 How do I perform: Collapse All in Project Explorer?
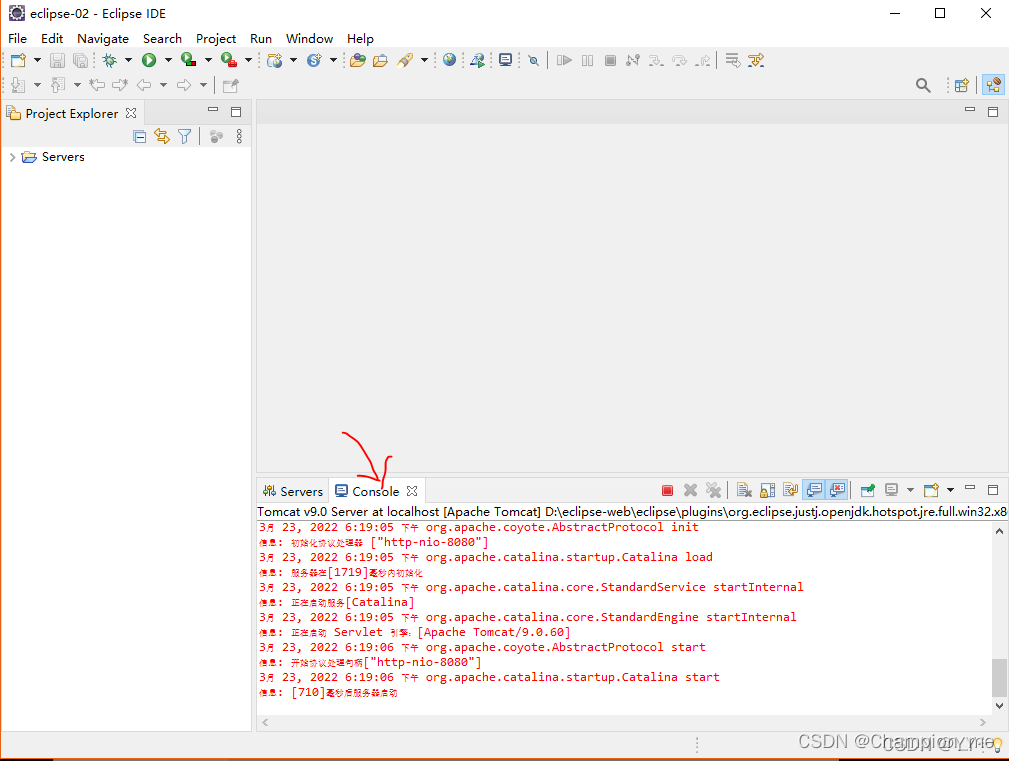140,136
